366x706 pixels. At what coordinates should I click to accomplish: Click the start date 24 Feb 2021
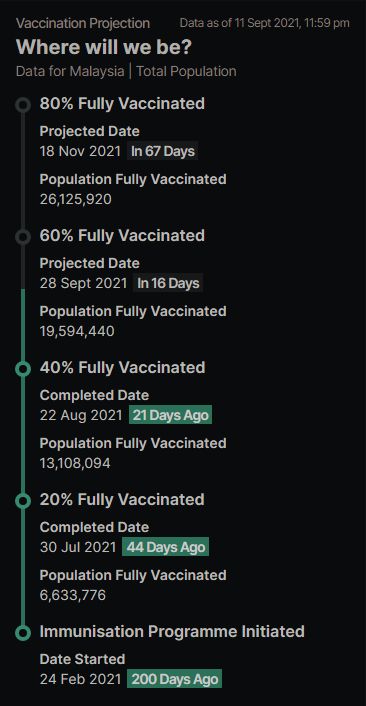coord(80,679)
